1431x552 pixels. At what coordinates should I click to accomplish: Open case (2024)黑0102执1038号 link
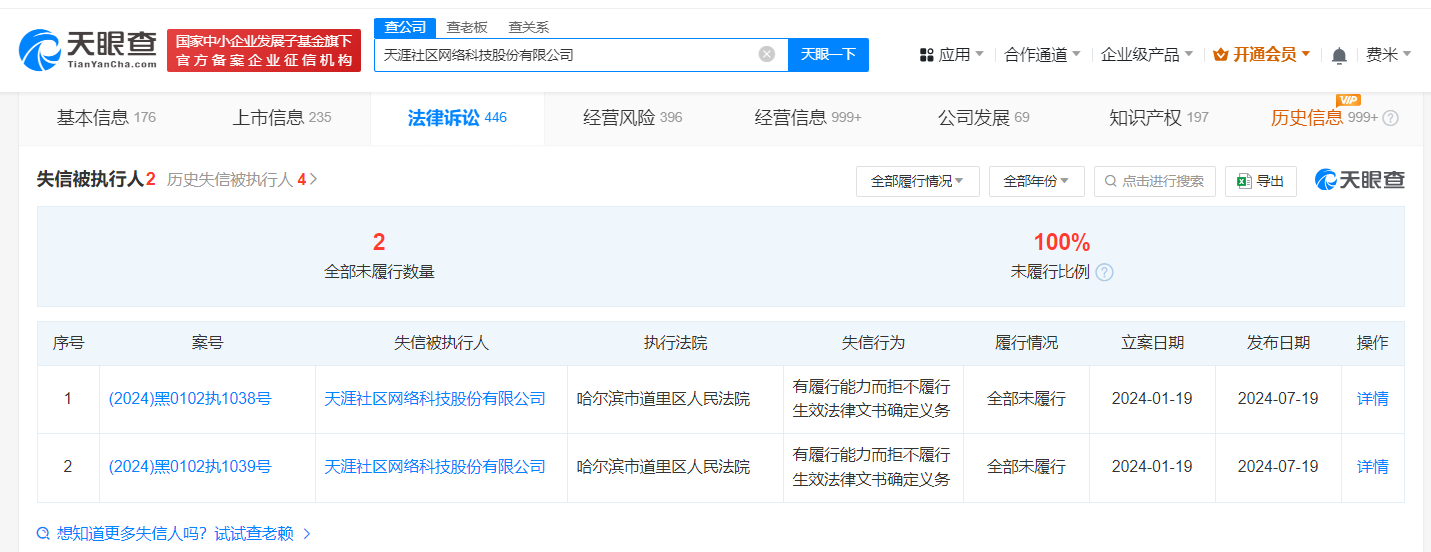[190, 399]
